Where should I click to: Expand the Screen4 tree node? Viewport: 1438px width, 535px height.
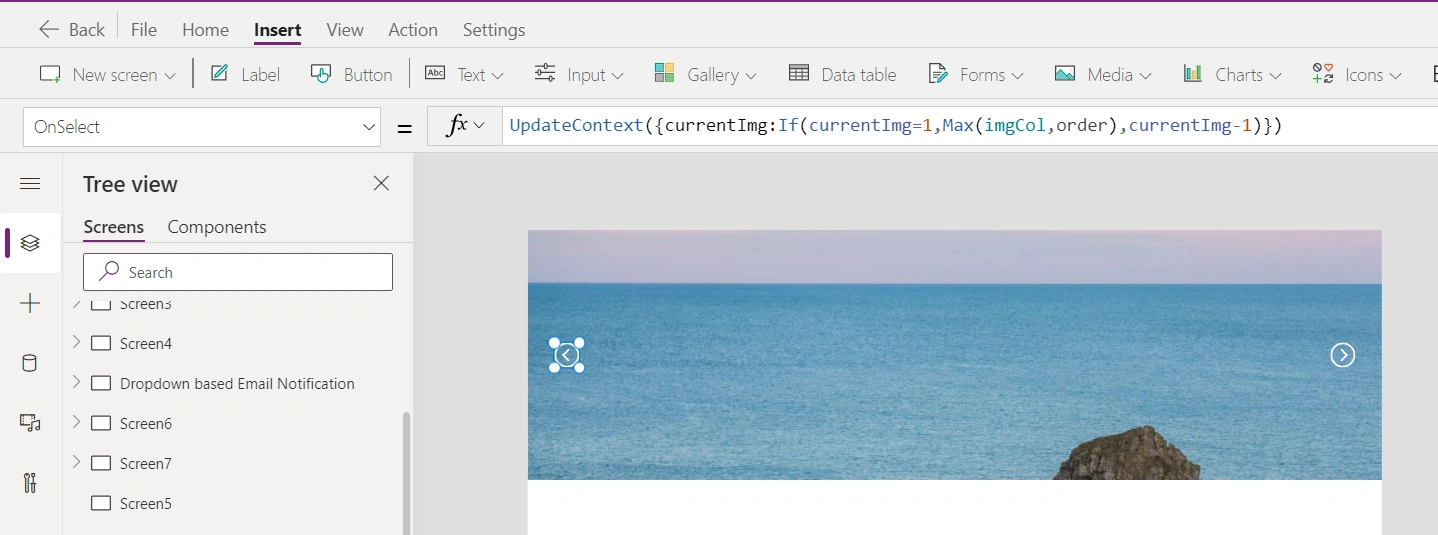76,342
